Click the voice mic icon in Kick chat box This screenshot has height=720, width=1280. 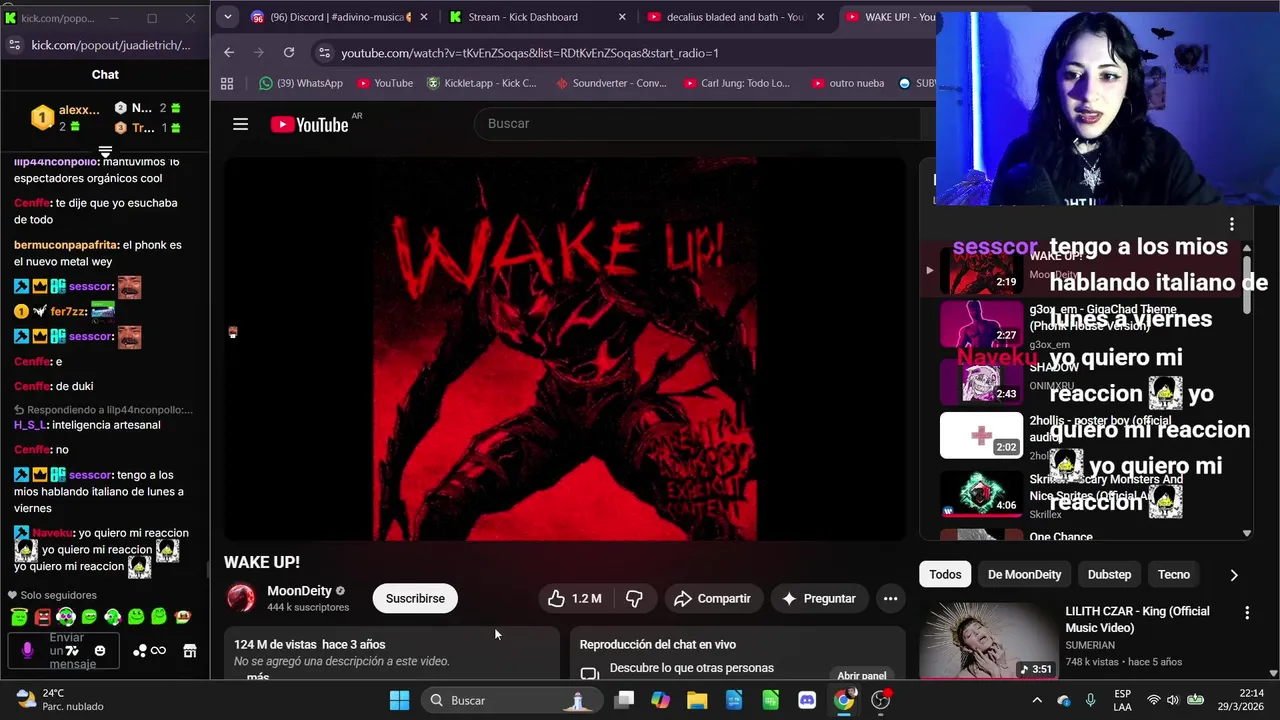[27, 650]
